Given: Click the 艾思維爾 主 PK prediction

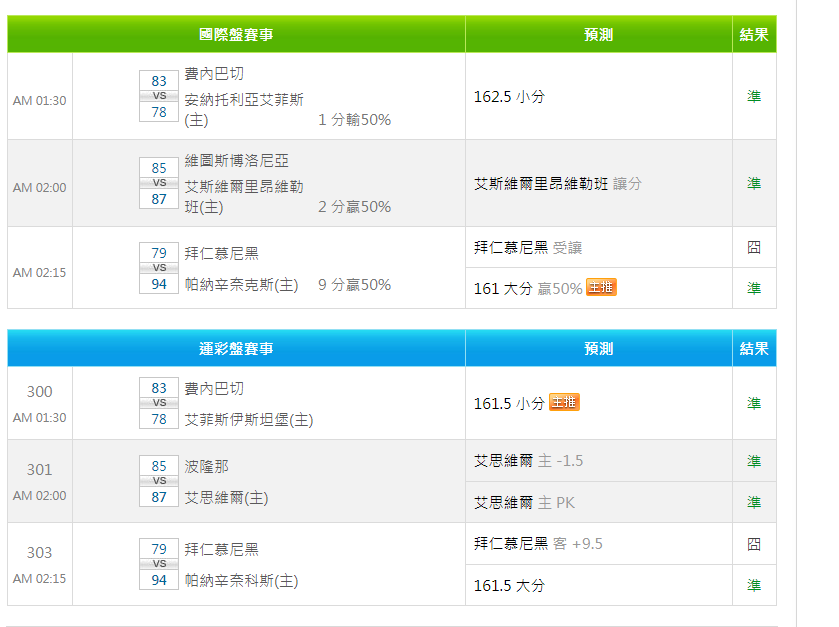Looking at the screenshot, I should (x=524, y=503).
